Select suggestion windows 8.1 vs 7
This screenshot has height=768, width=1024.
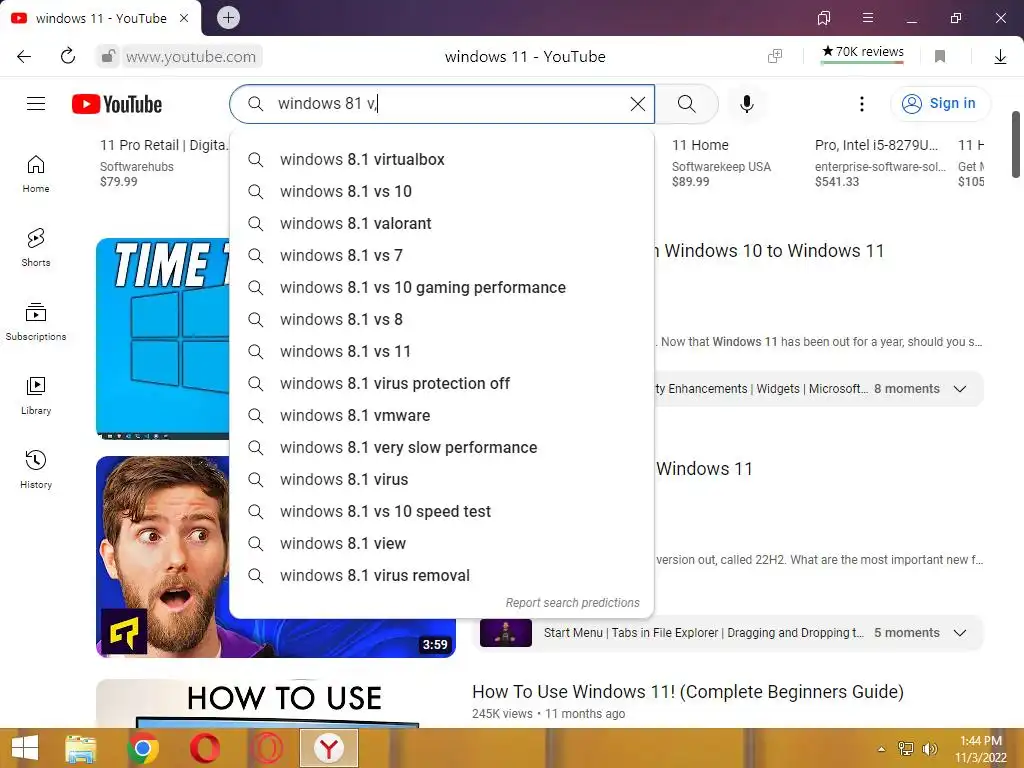[x=441, y=255]
